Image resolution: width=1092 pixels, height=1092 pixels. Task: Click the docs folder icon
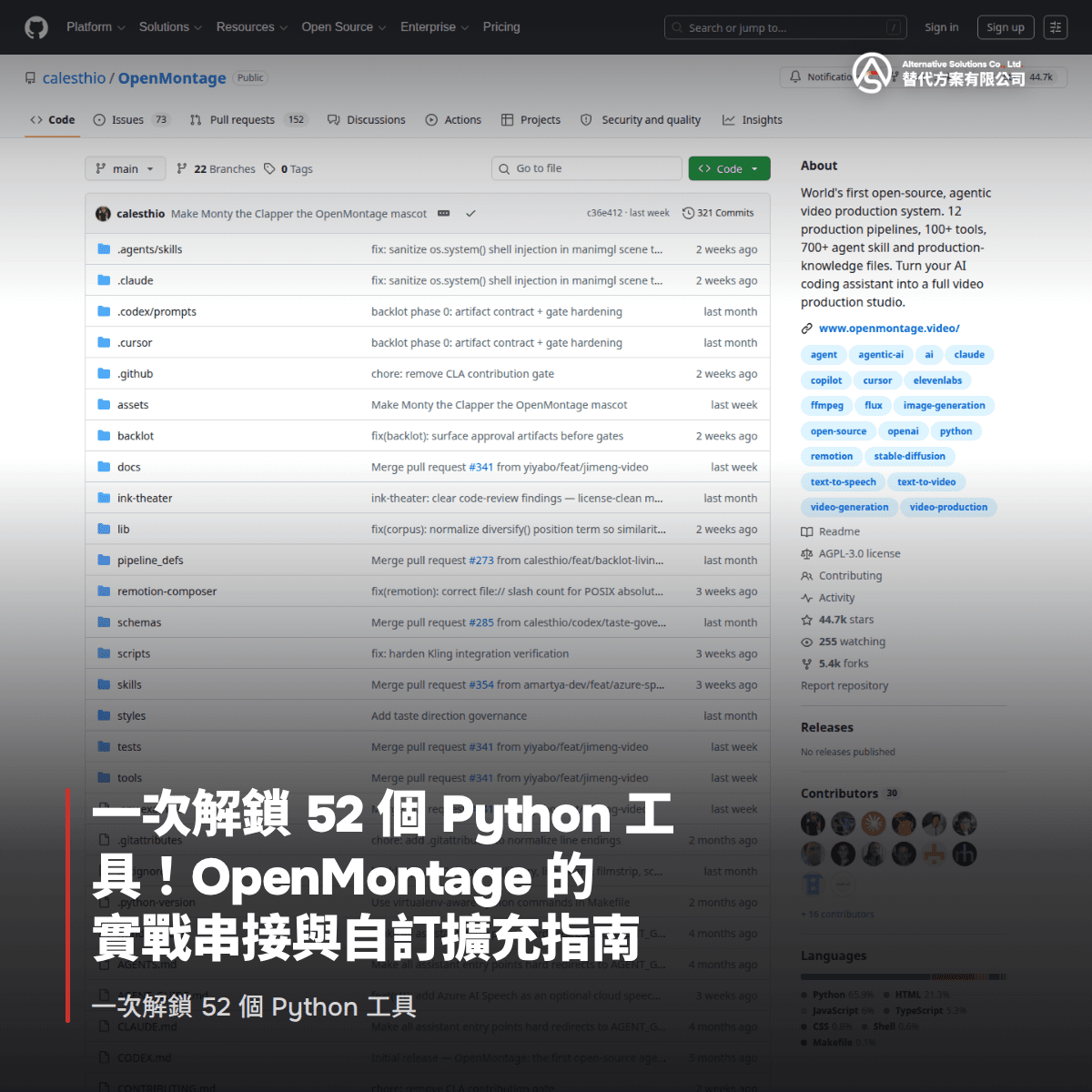(x=104, y=467)
